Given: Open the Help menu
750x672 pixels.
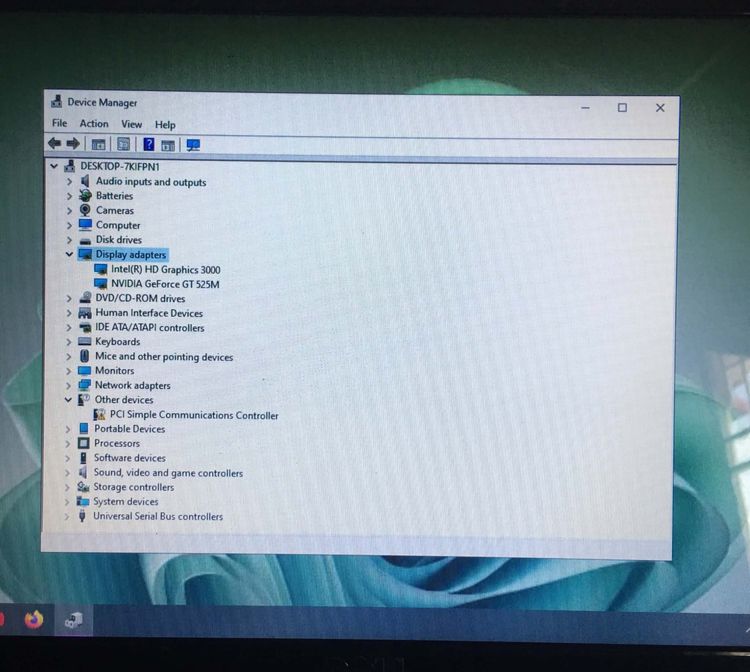Looking at the screenshot, I should (165, 125).
